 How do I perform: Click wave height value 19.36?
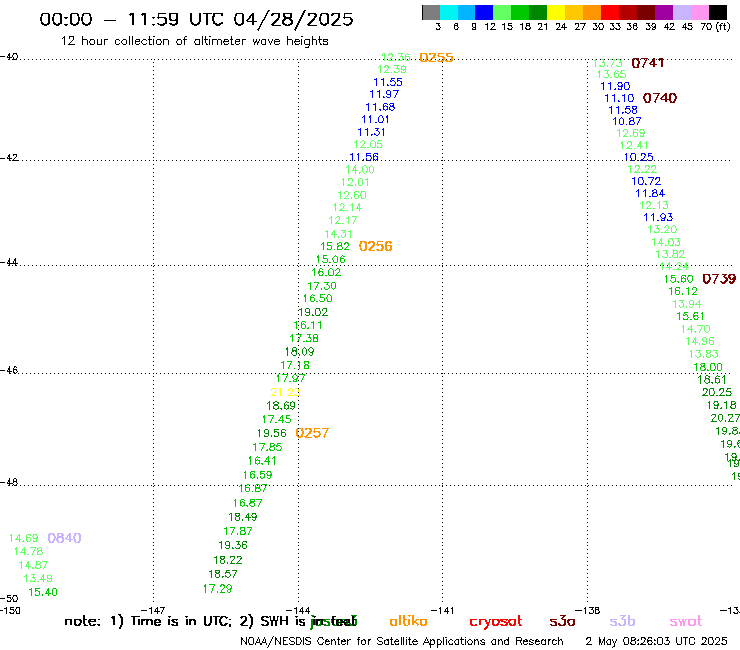coord(233,545)
